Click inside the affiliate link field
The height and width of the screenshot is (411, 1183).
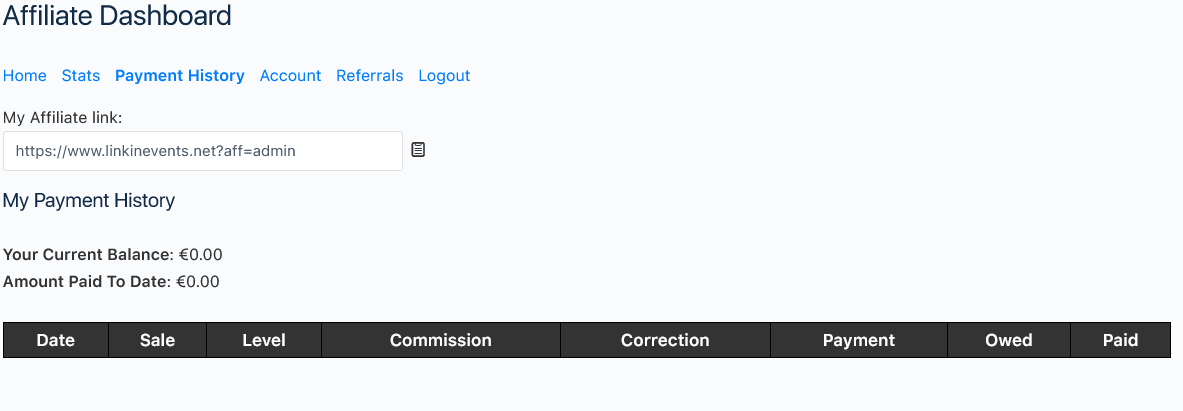click(203, 151)
